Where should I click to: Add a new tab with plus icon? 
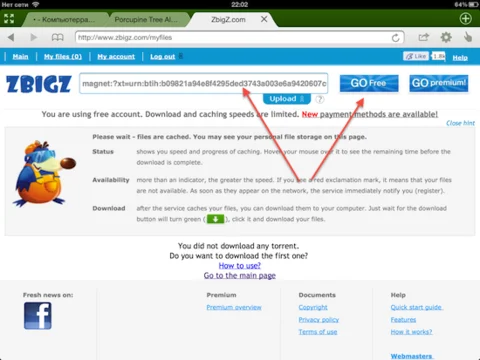465,19
